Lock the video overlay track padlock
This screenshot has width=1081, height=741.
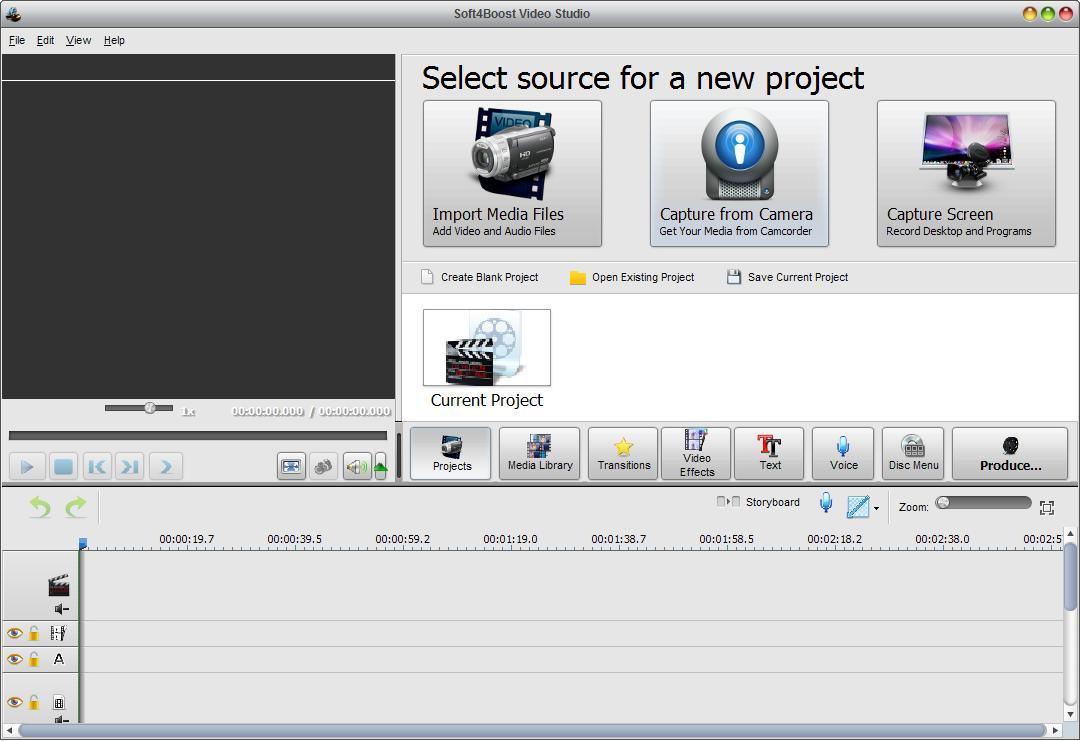tap(34, 702)
